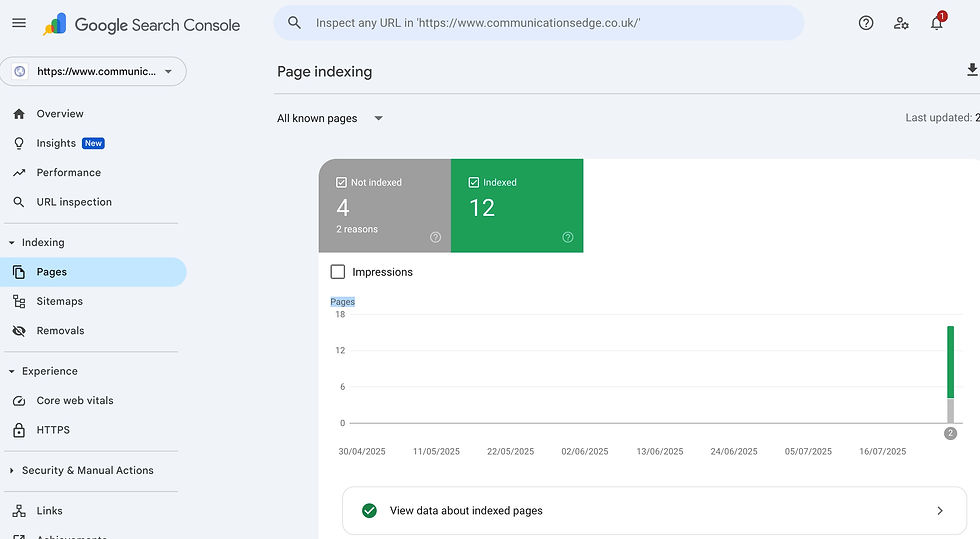Screen dimensions: 980x539
Task: Click the property globe icon
Action: click(x=19, y=71)
